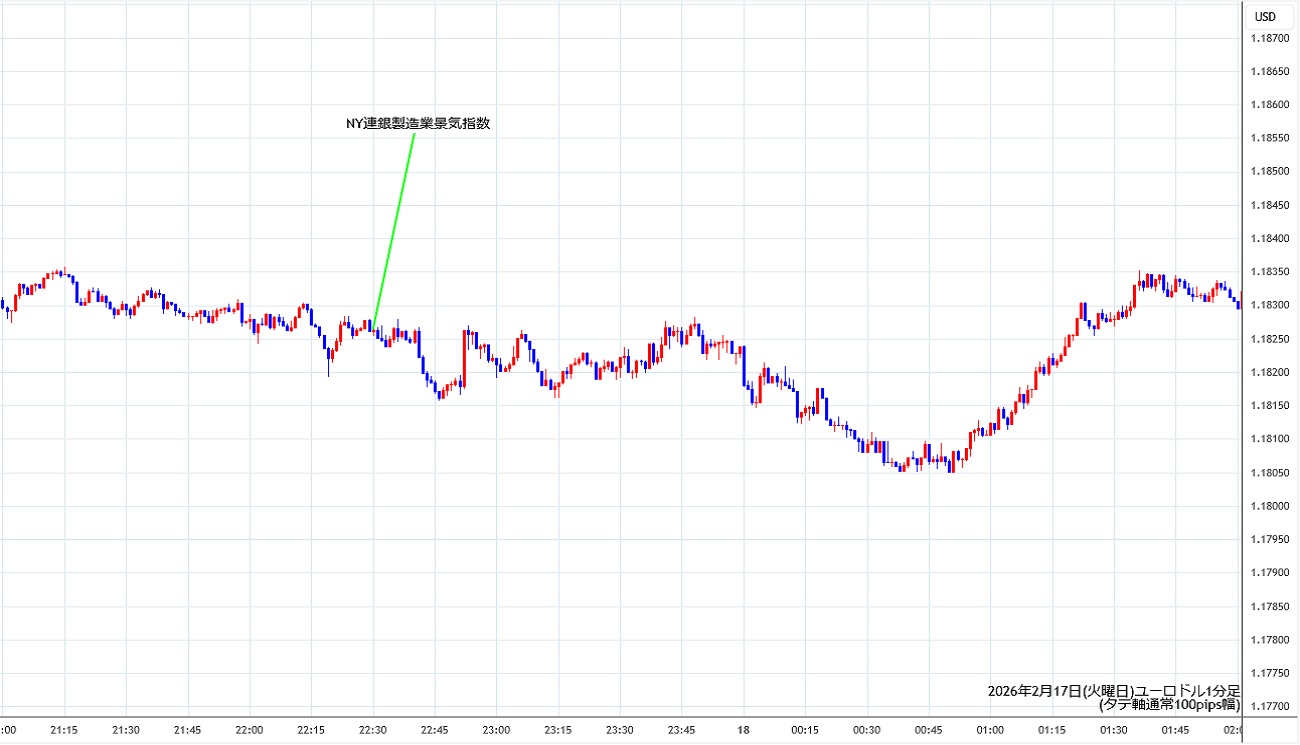This screenshot has height=745, width=1300.
Task: Select the 00:30 time axis label
Action: point(867,729)
